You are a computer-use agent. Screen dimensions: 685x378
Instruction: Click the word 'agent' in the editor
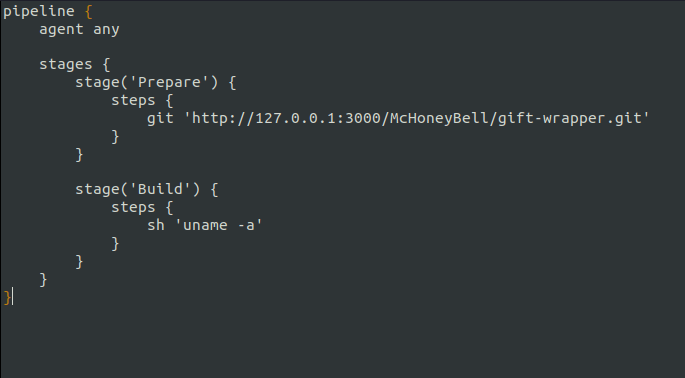tap(62, 30)
